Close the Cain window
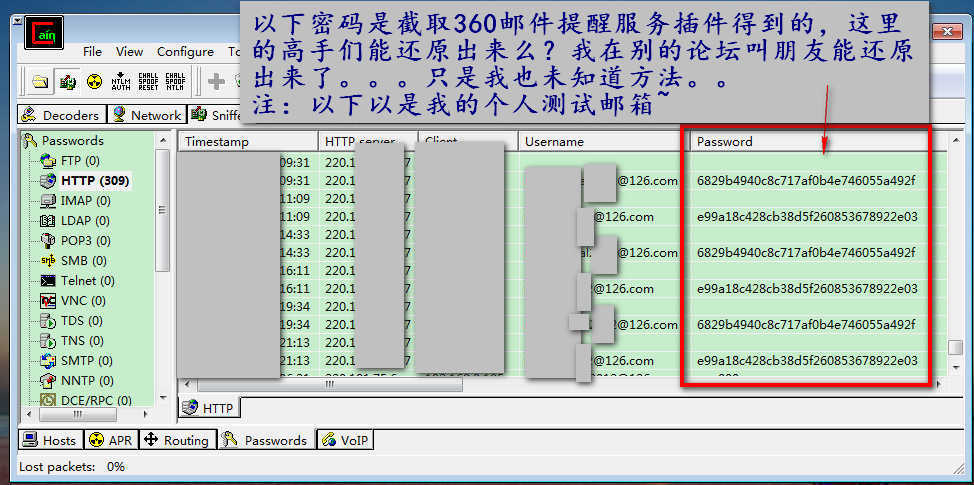 pos(947,32)
